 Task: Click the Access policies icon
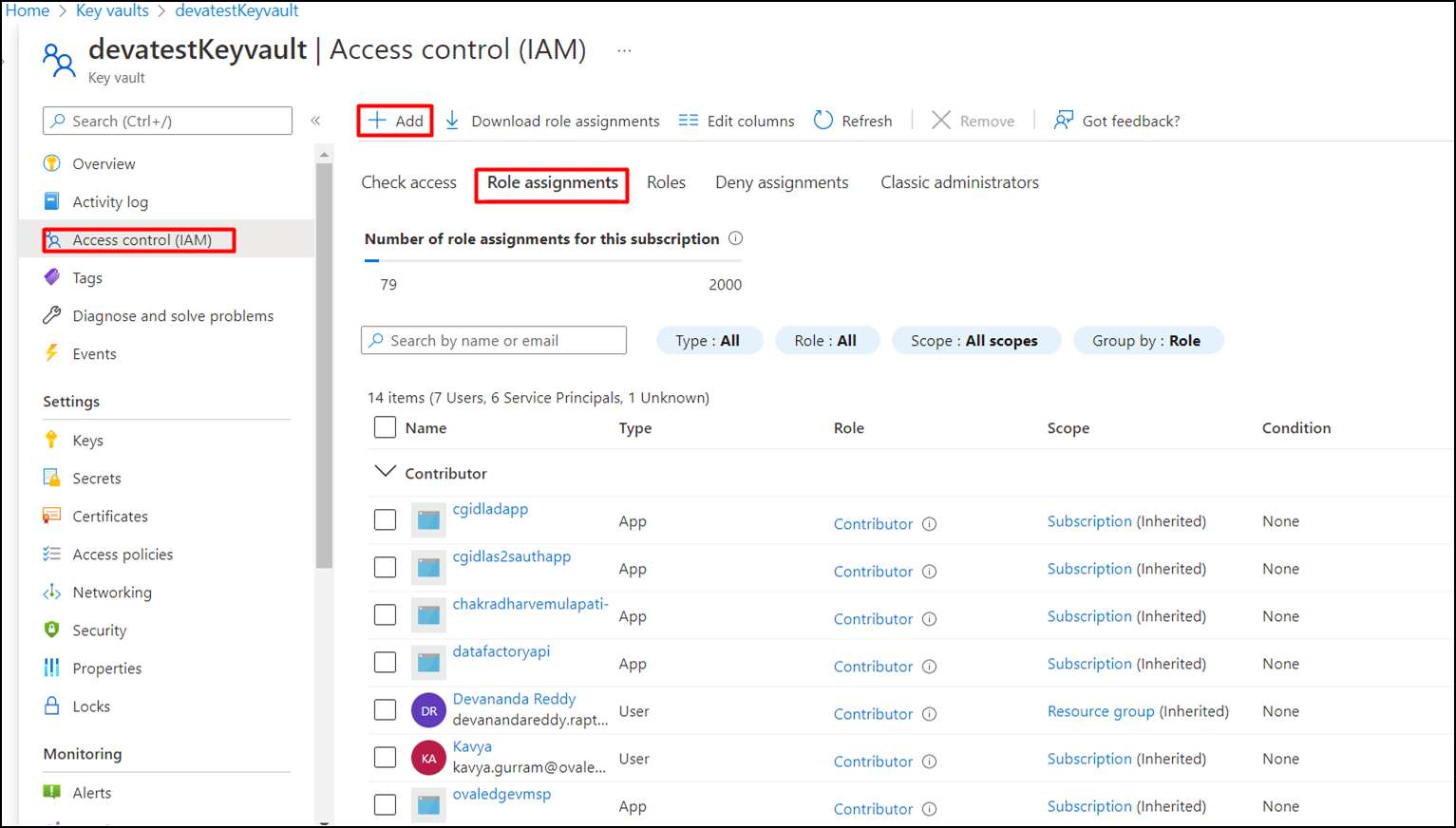point(52,554)
